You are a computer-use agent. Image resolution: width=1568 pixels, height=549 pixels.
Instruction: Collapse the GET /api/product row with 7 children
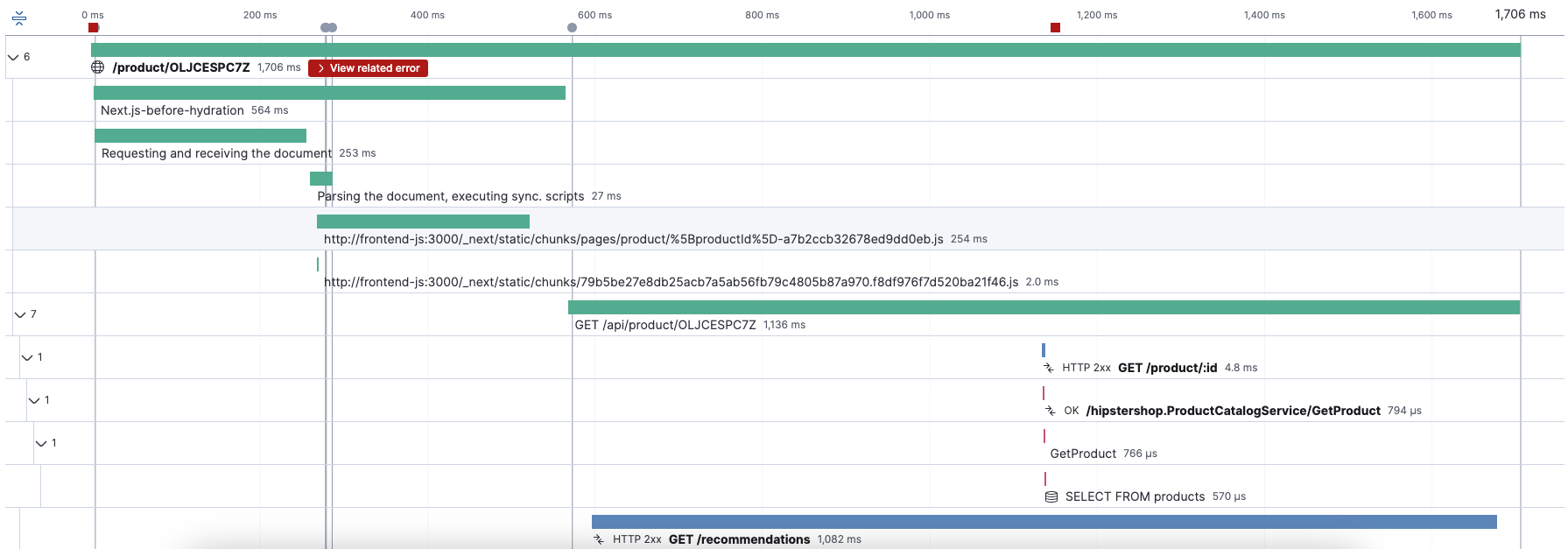pos(20,314)
